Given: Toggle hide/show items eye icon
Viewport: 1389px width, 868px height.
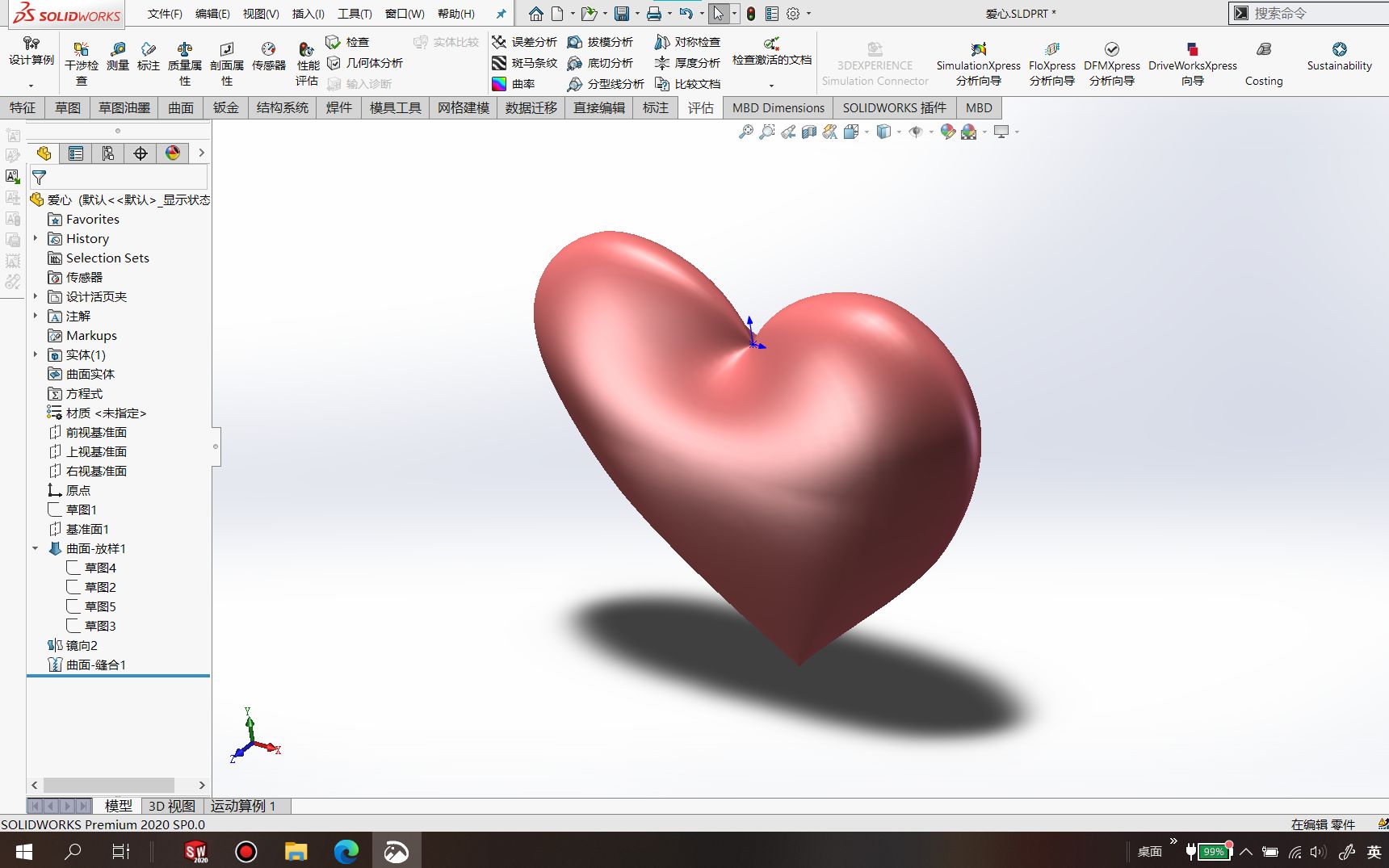Looking at the screenshot, I should pyautogui.click(x=916, y=131).
